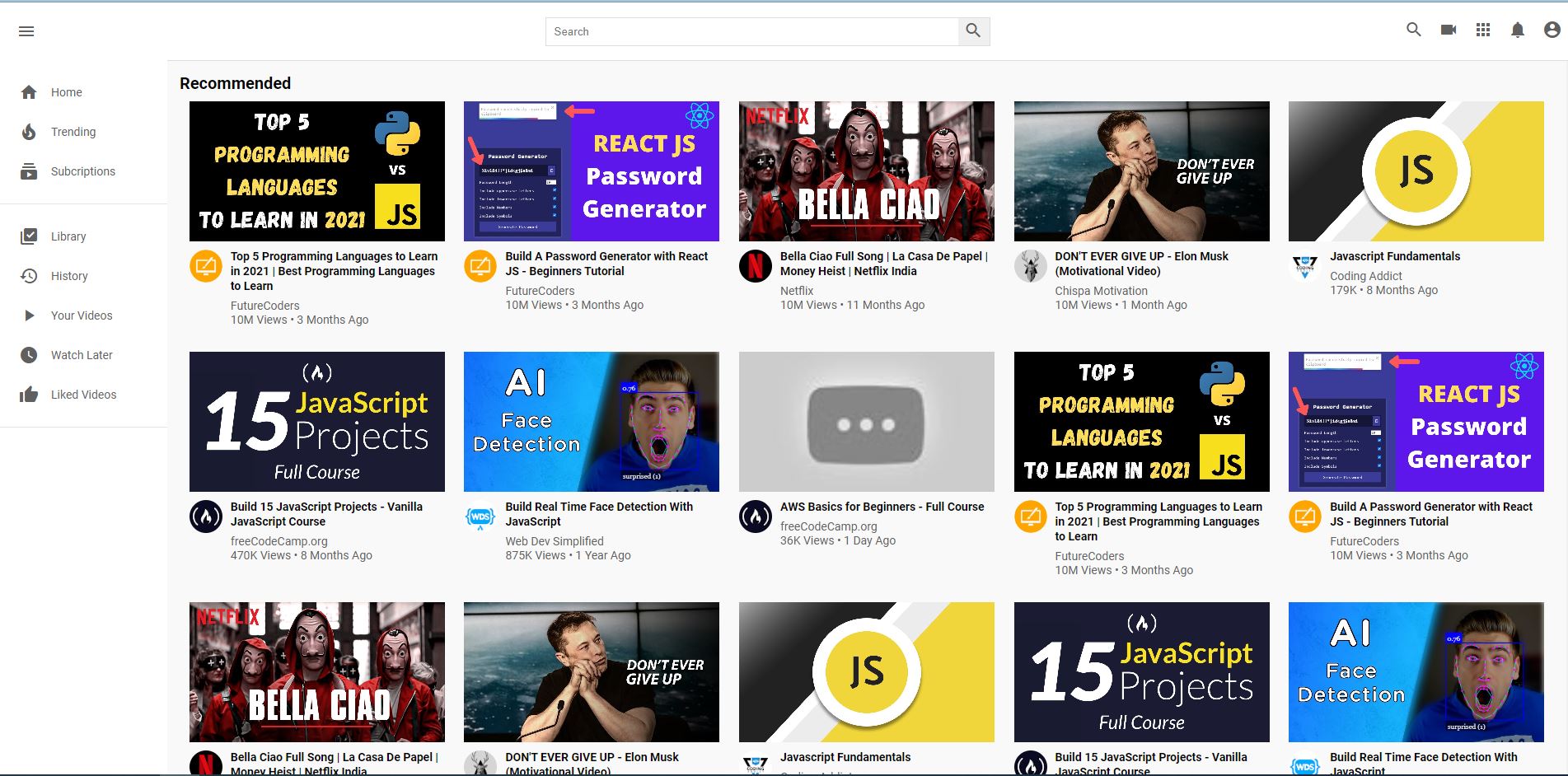Screen dimensions: 1568x776
Task: Click the second-row AI Face Detection thumbnail
Action: pyautogui.click(x=592, y=422)
